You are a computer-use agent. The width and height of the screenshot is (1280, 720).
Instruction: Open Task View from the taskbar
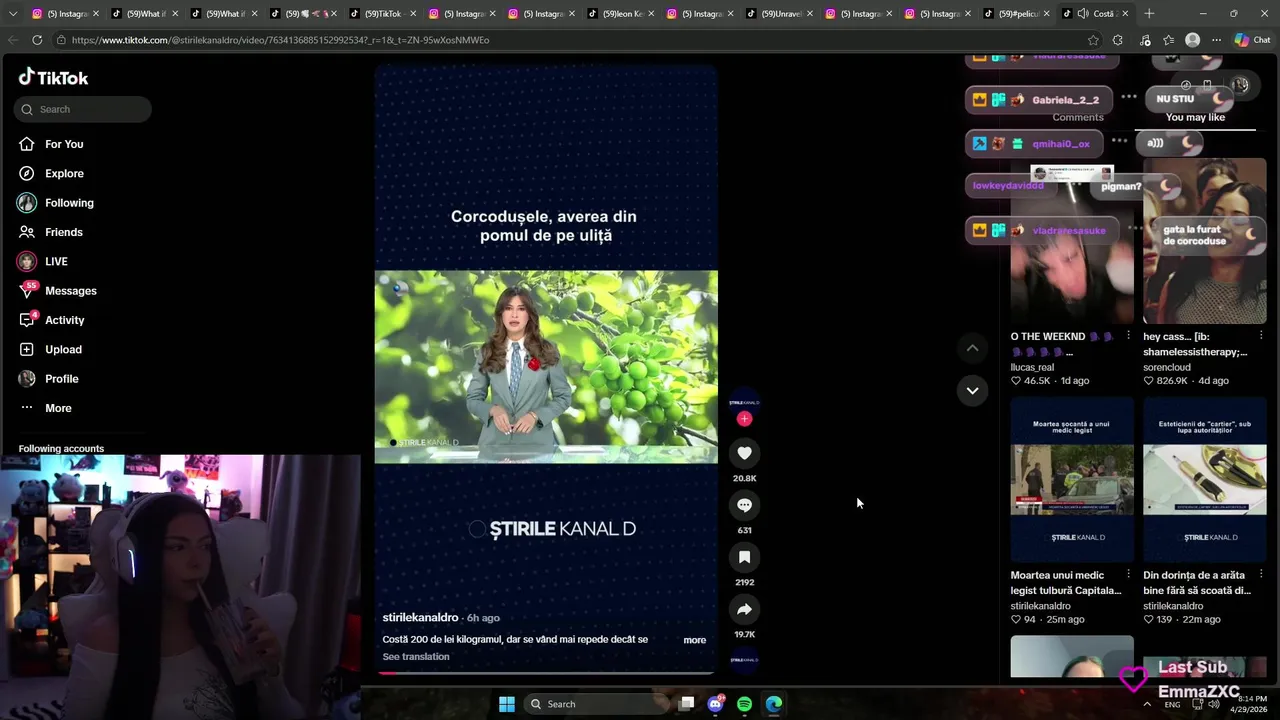coord(687,704)
